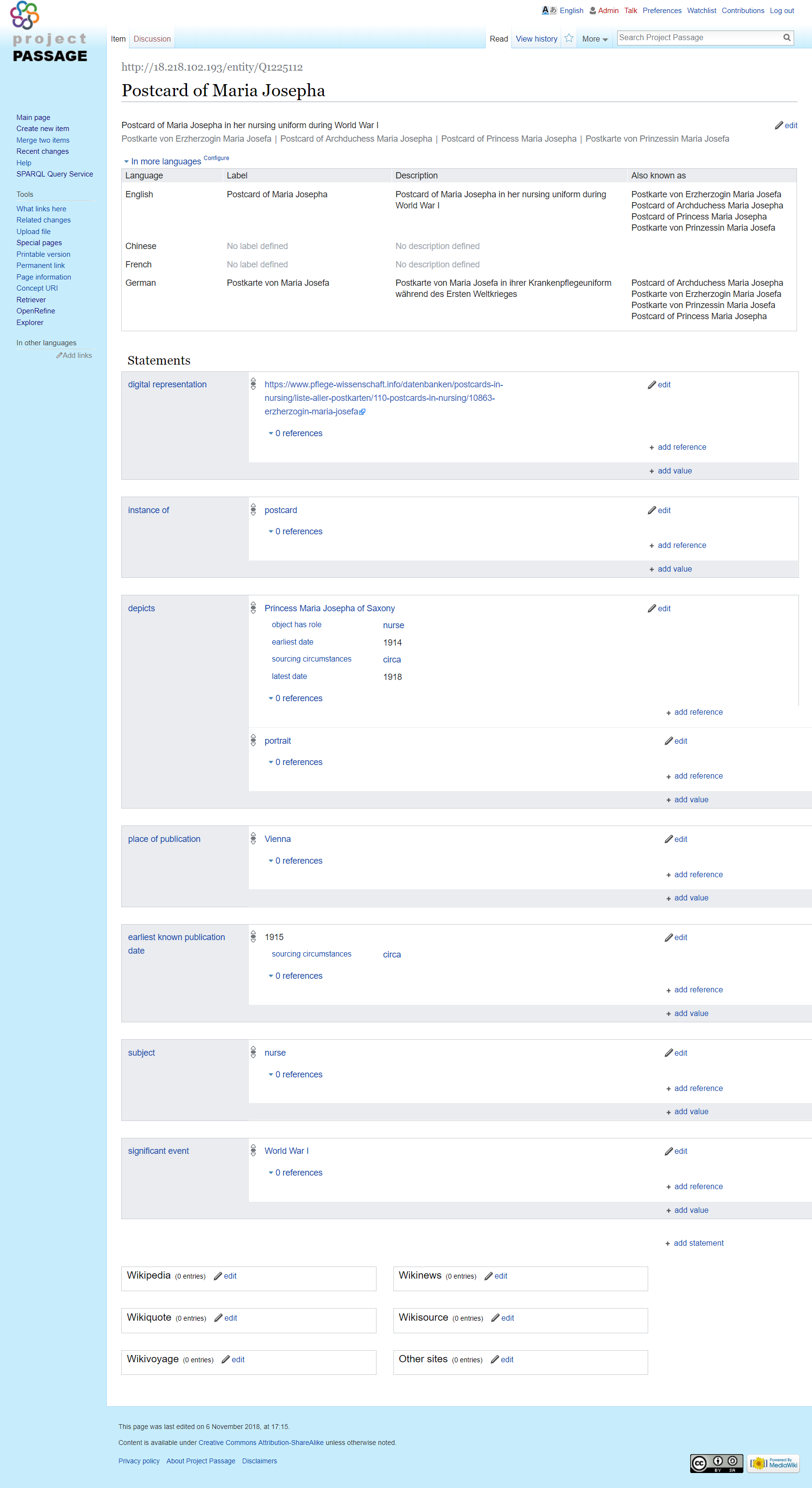Click rank selector icon for the postcard value

tap(253, 510)
